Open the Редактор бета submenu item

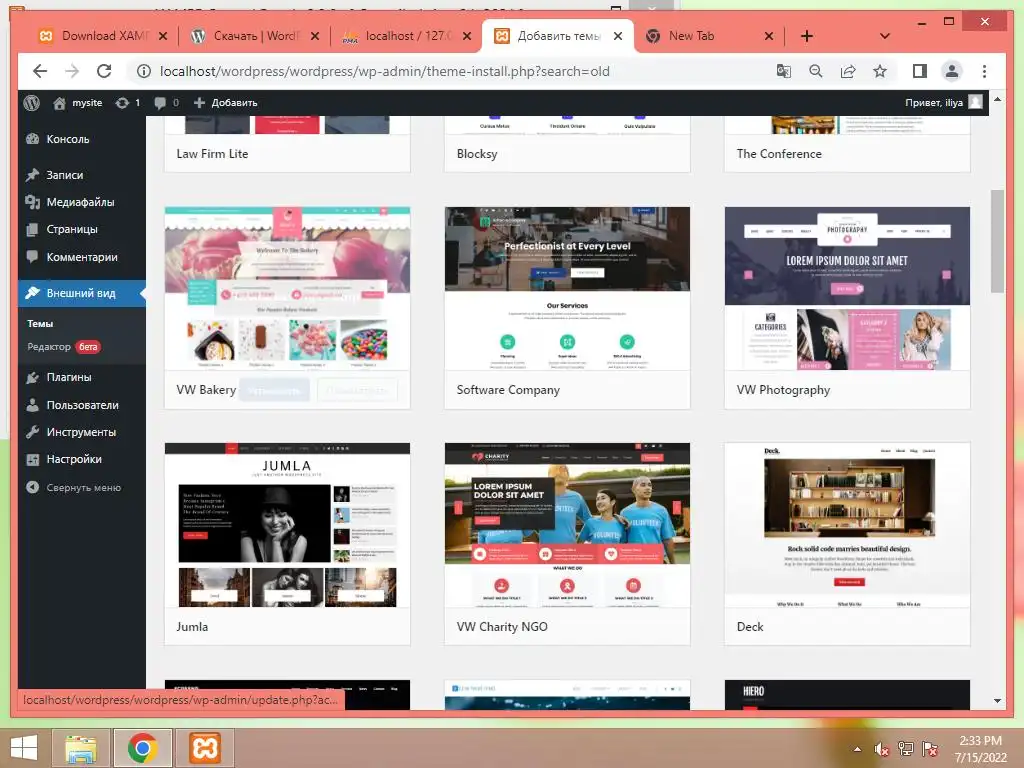63,347
